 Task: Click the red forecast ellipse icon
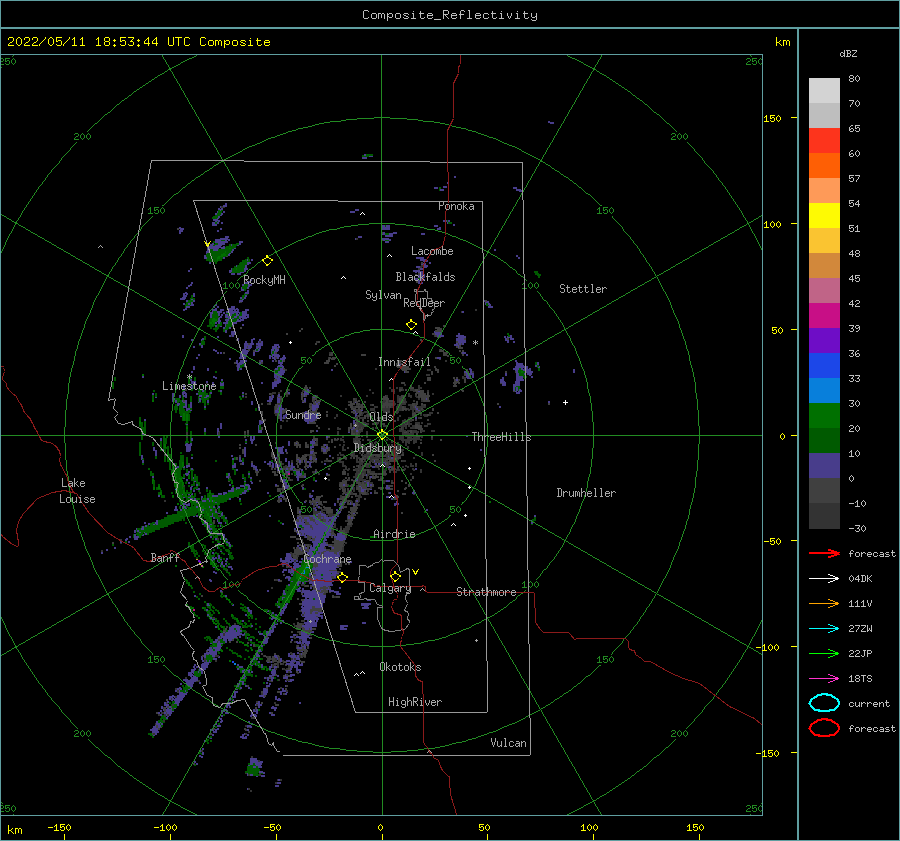tap(824, 728)
